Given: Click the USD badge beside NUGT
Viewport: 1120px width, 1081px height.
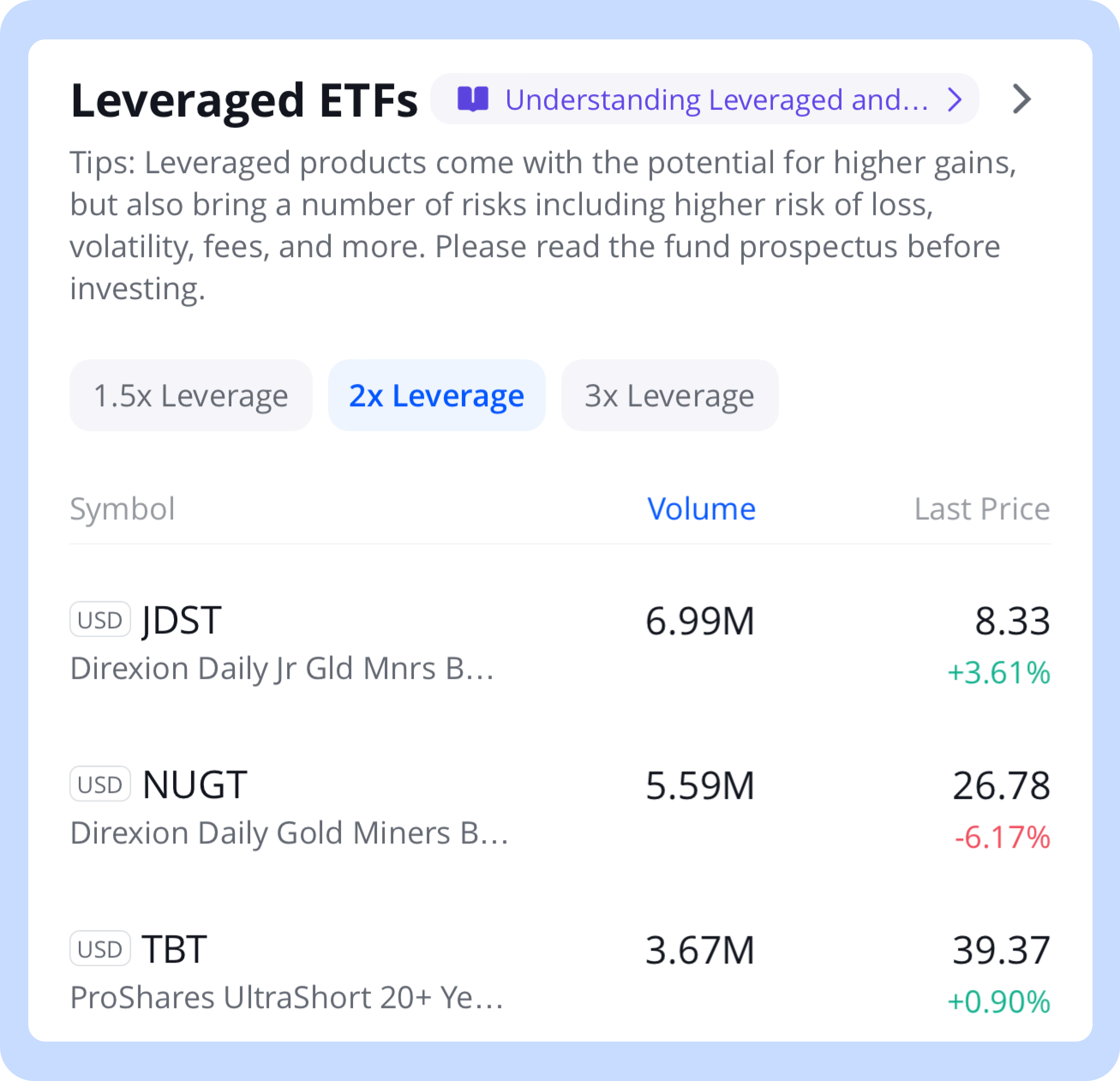Looking at the screenshot, I should pos(100,784).
